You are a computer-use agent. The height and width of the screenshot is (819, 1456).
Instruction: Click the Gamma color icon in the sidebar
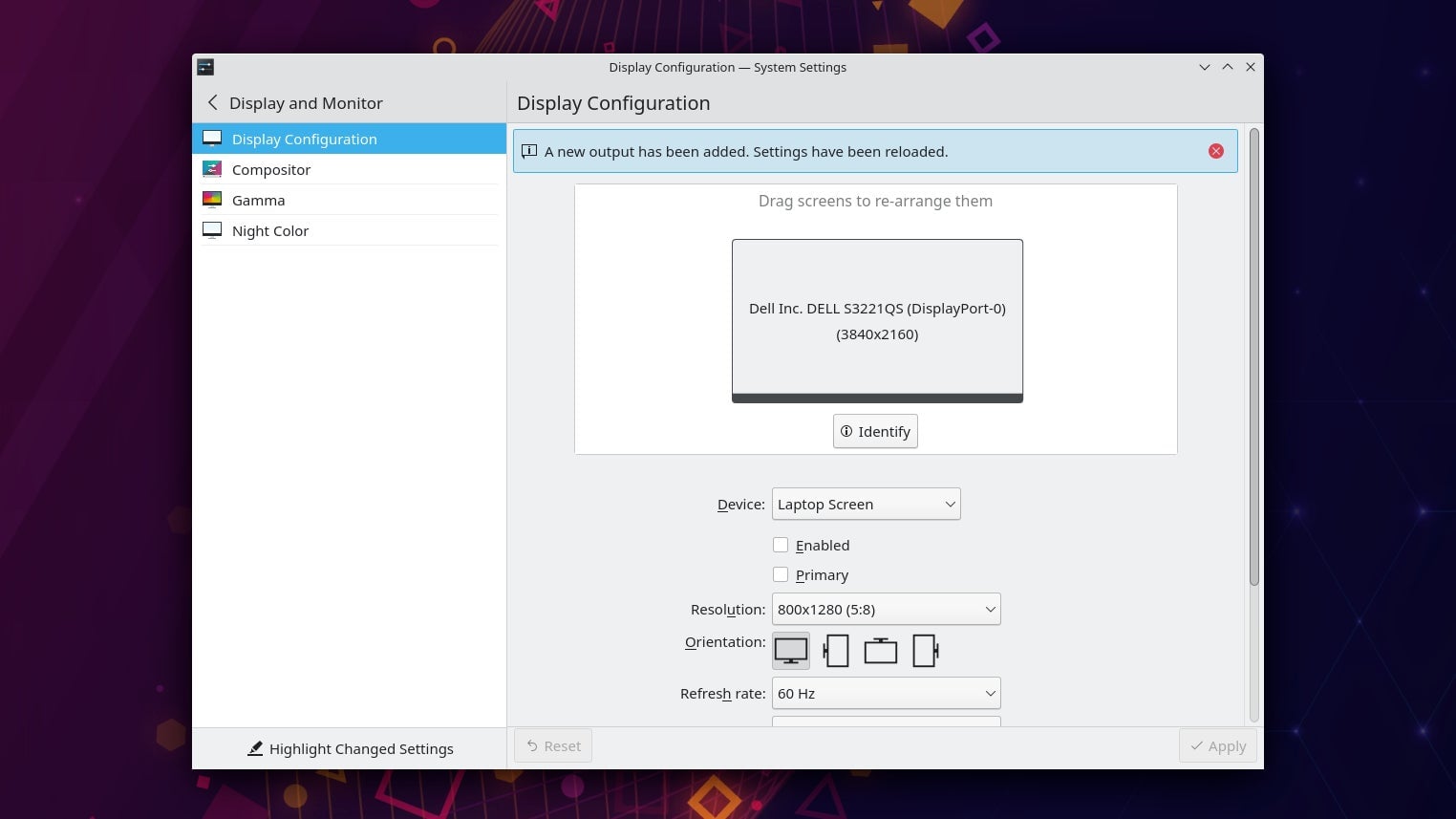pyautogui.click(x=212, y=200)
